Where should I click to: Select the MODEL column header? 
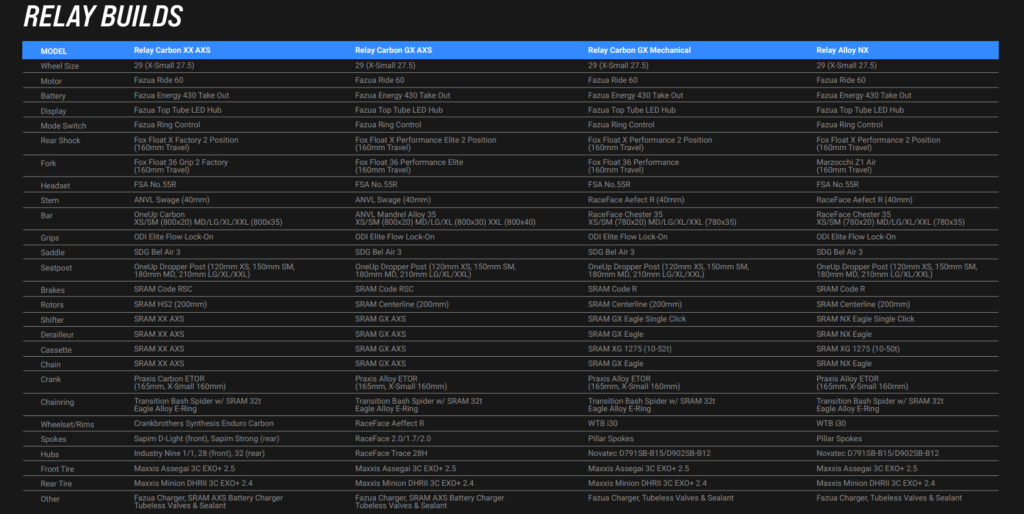(54, 51)
